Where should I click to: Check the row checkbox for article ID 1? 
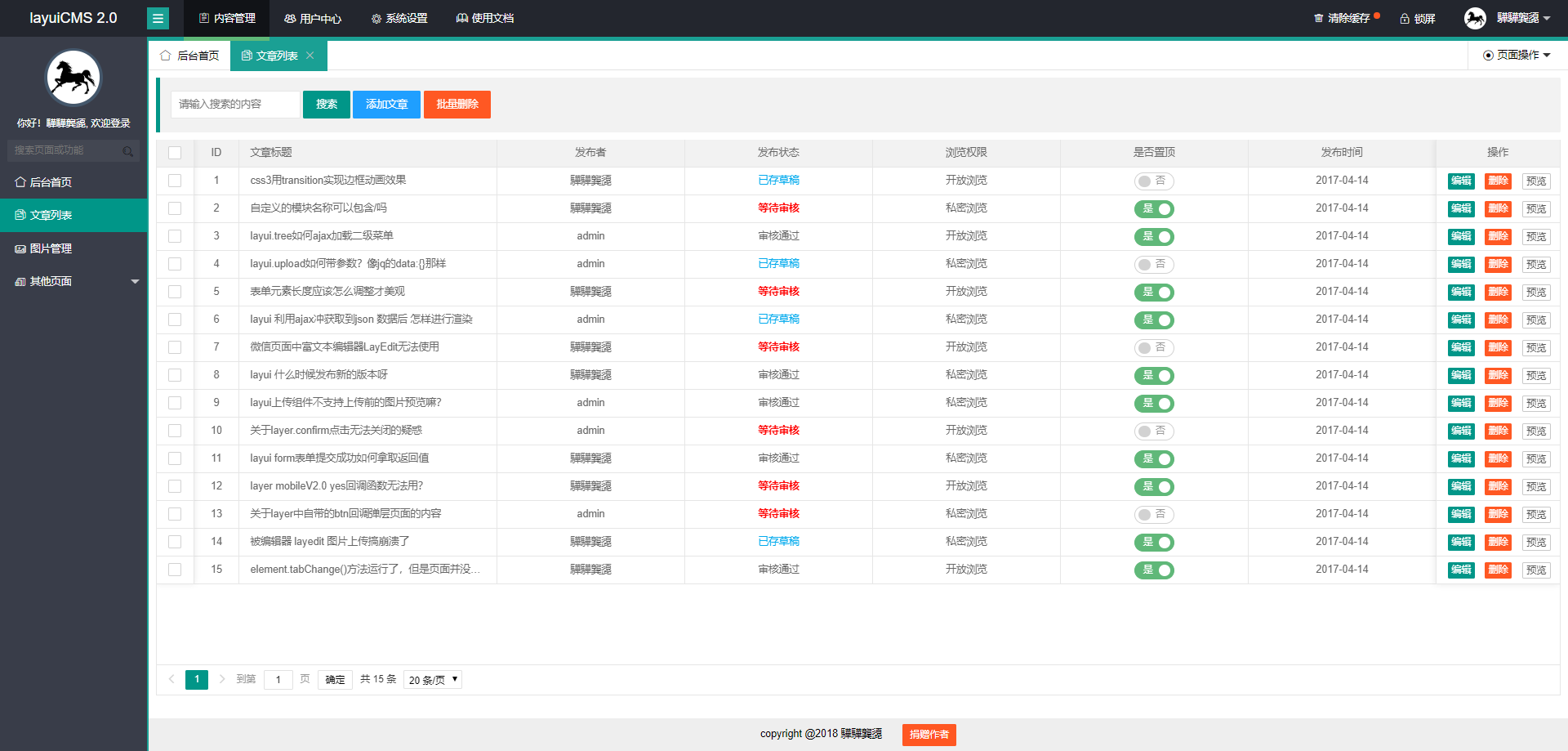tap(175, 181)
